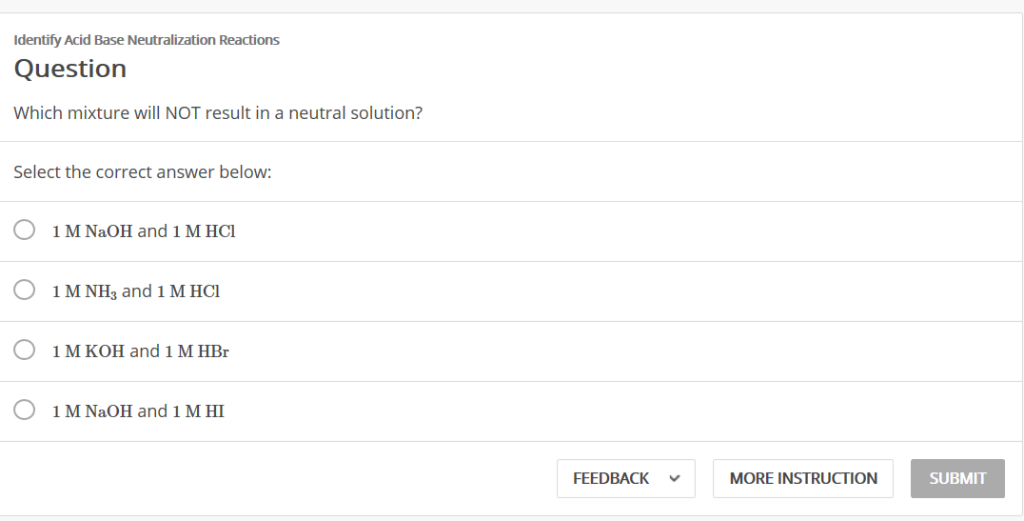Screen dimensions: 1024x521
Task: Click the question text about neutral solution
Action: click(x=218, y=113)
